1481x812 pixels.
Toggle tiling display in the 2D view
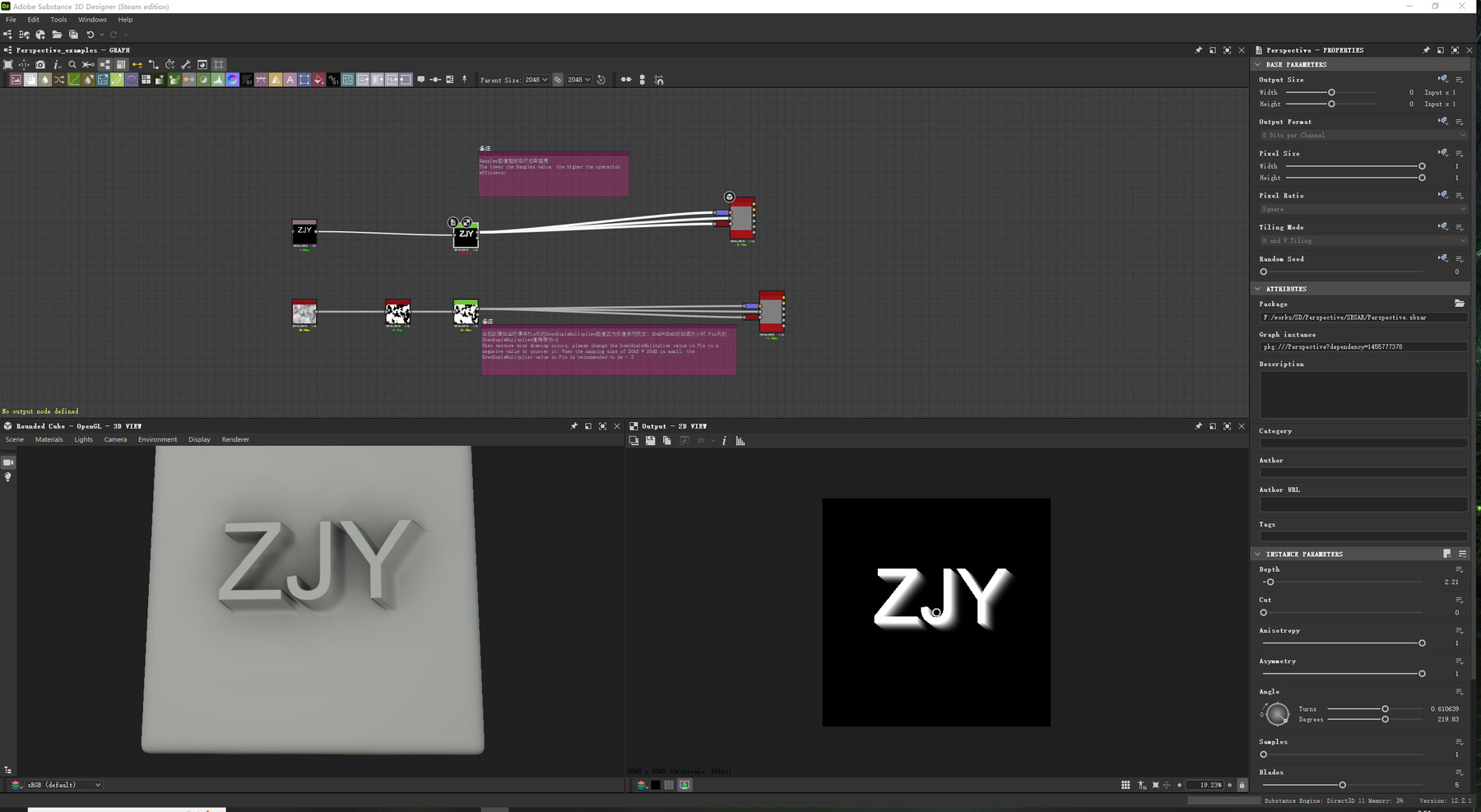click(x=1126, y=785)
